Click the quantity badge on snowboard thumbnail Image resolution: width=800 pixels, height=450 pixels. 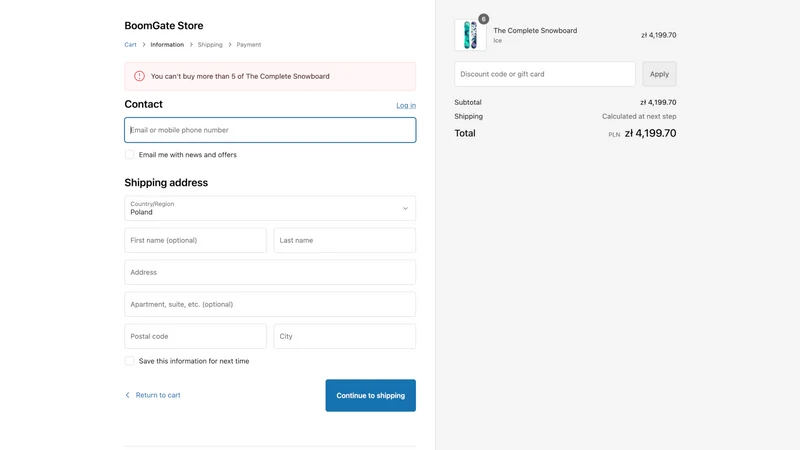(x=483, y=19)
